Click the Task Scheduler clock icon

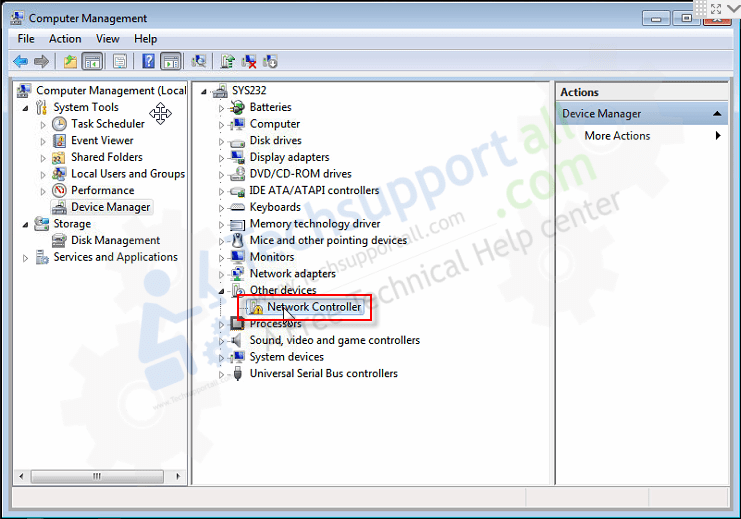pos(59,124)
